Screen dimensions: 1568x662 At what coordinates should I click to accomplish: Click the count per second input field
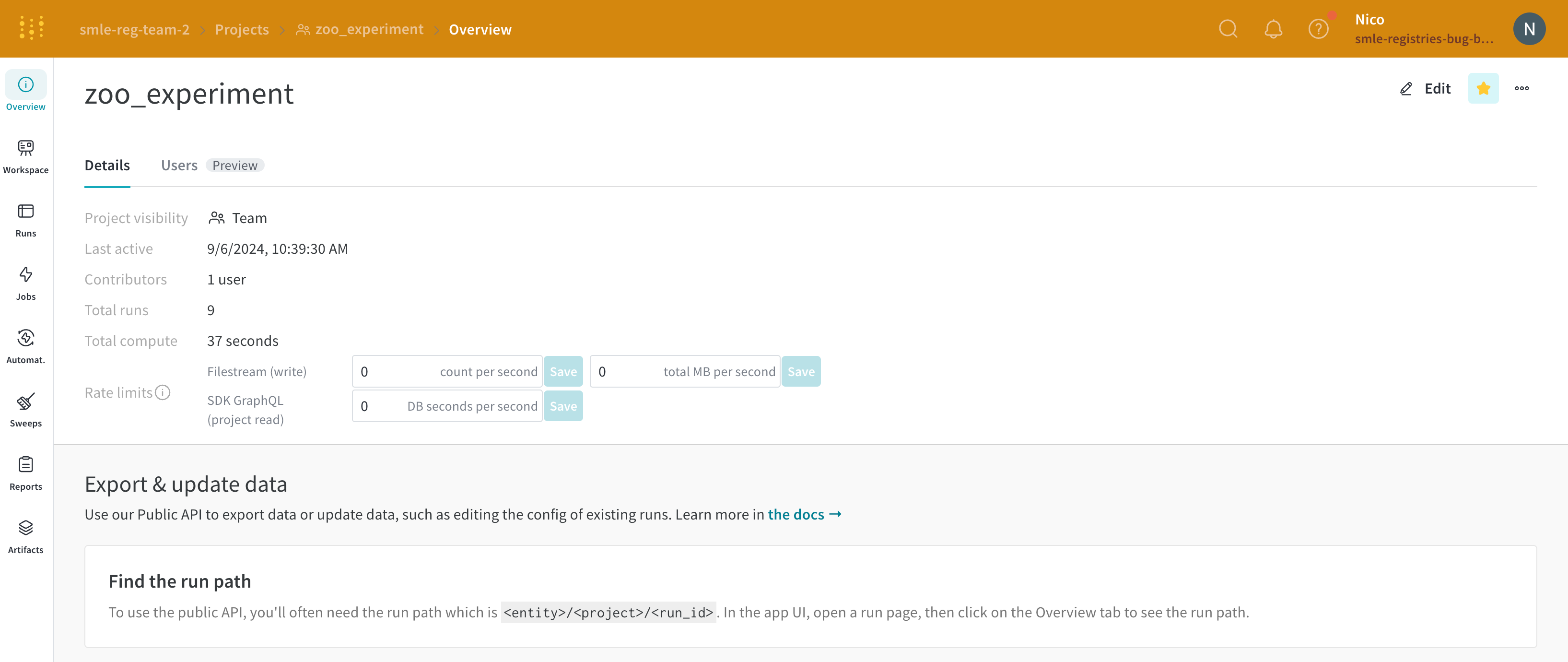(446, 371)
